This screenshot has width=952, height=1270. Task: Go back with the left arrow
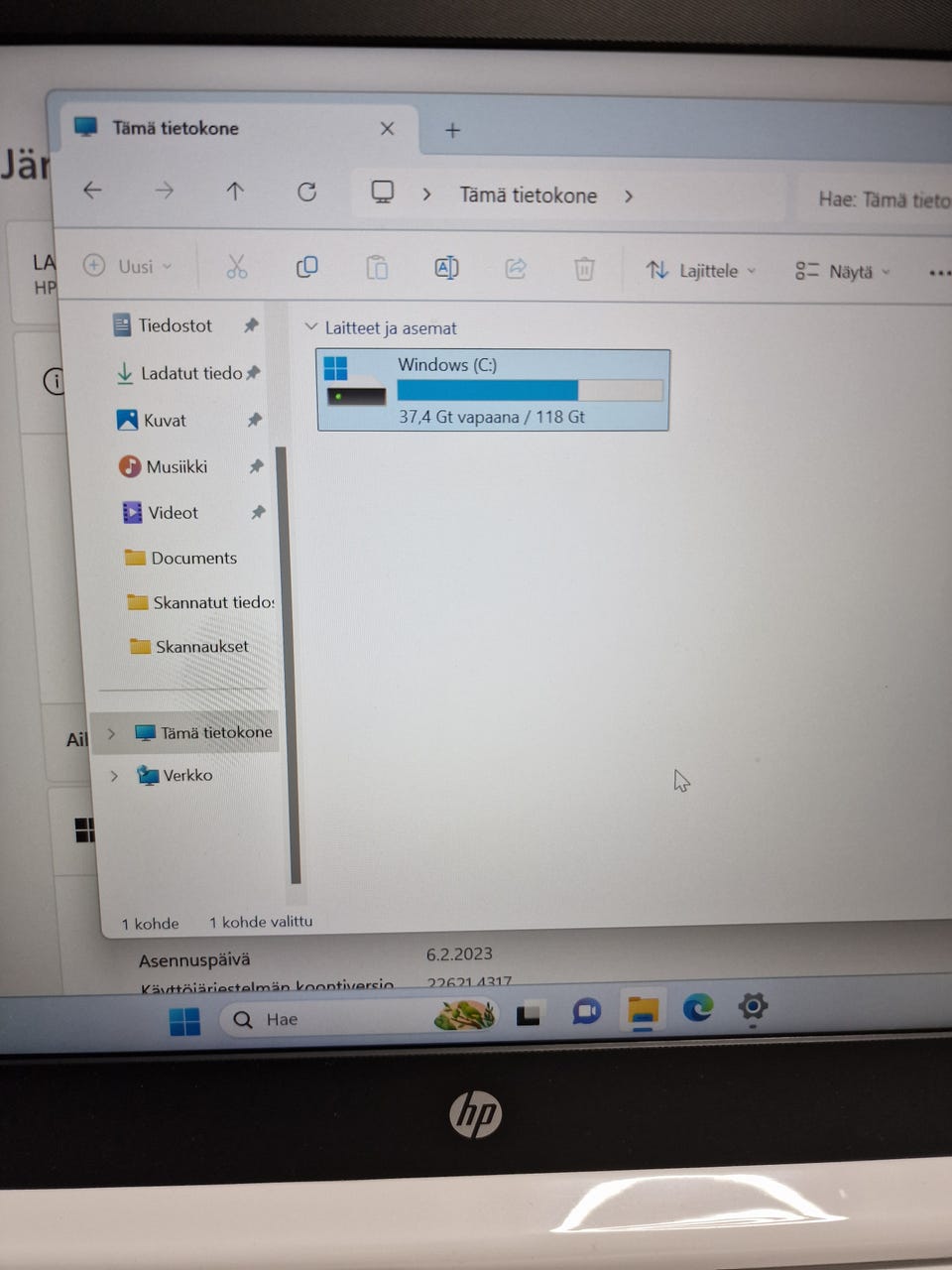point(92,190)
